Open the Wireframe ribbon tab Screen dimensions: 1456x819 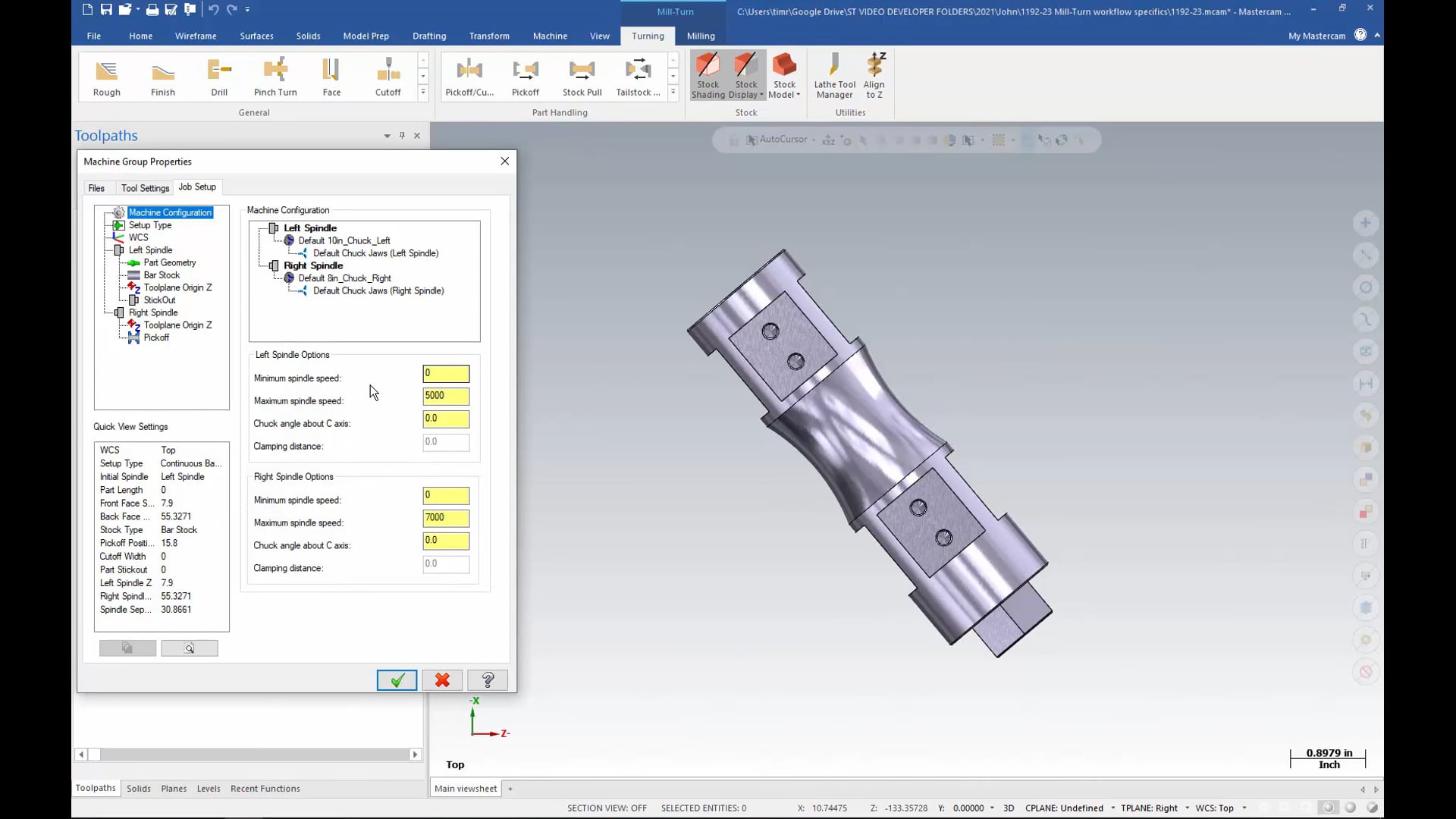point(196,36)
